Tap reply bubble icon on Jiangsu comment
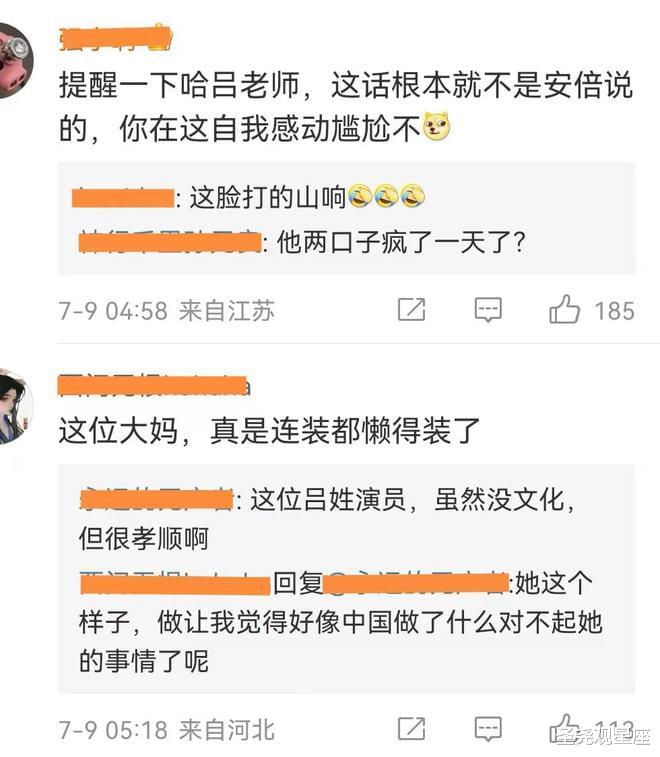The height and width of the screenshot is (757, 660). click(488, 310)
